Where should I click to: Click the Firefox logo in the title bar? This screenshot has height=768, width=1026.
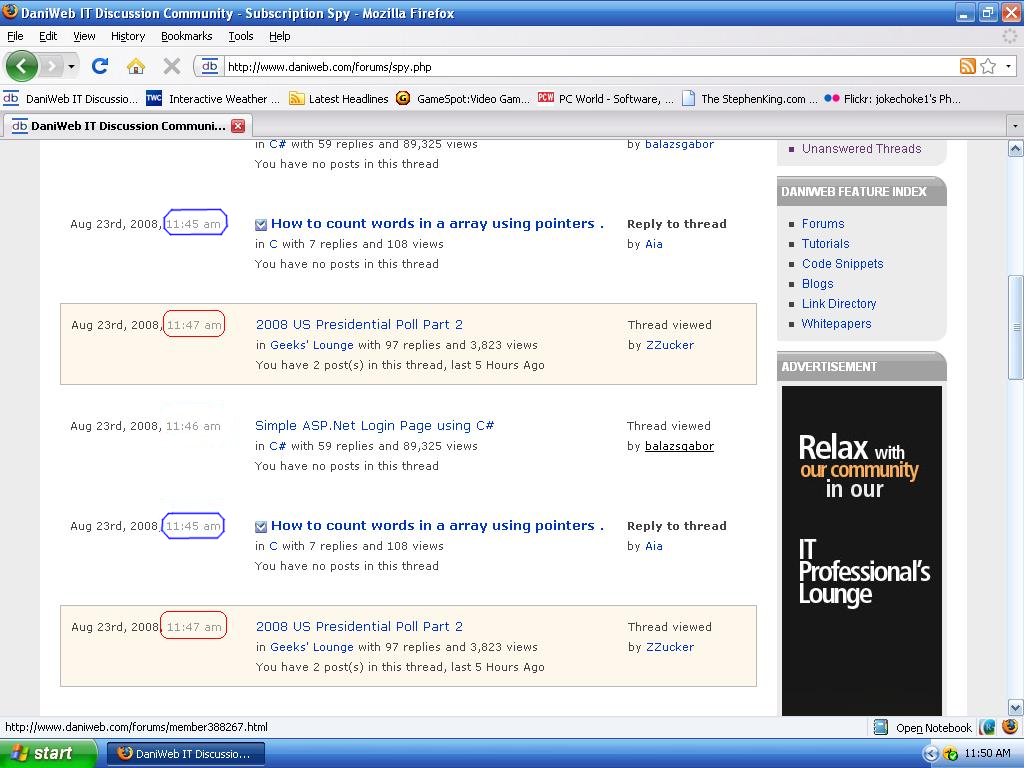click(x=10, y=12)
